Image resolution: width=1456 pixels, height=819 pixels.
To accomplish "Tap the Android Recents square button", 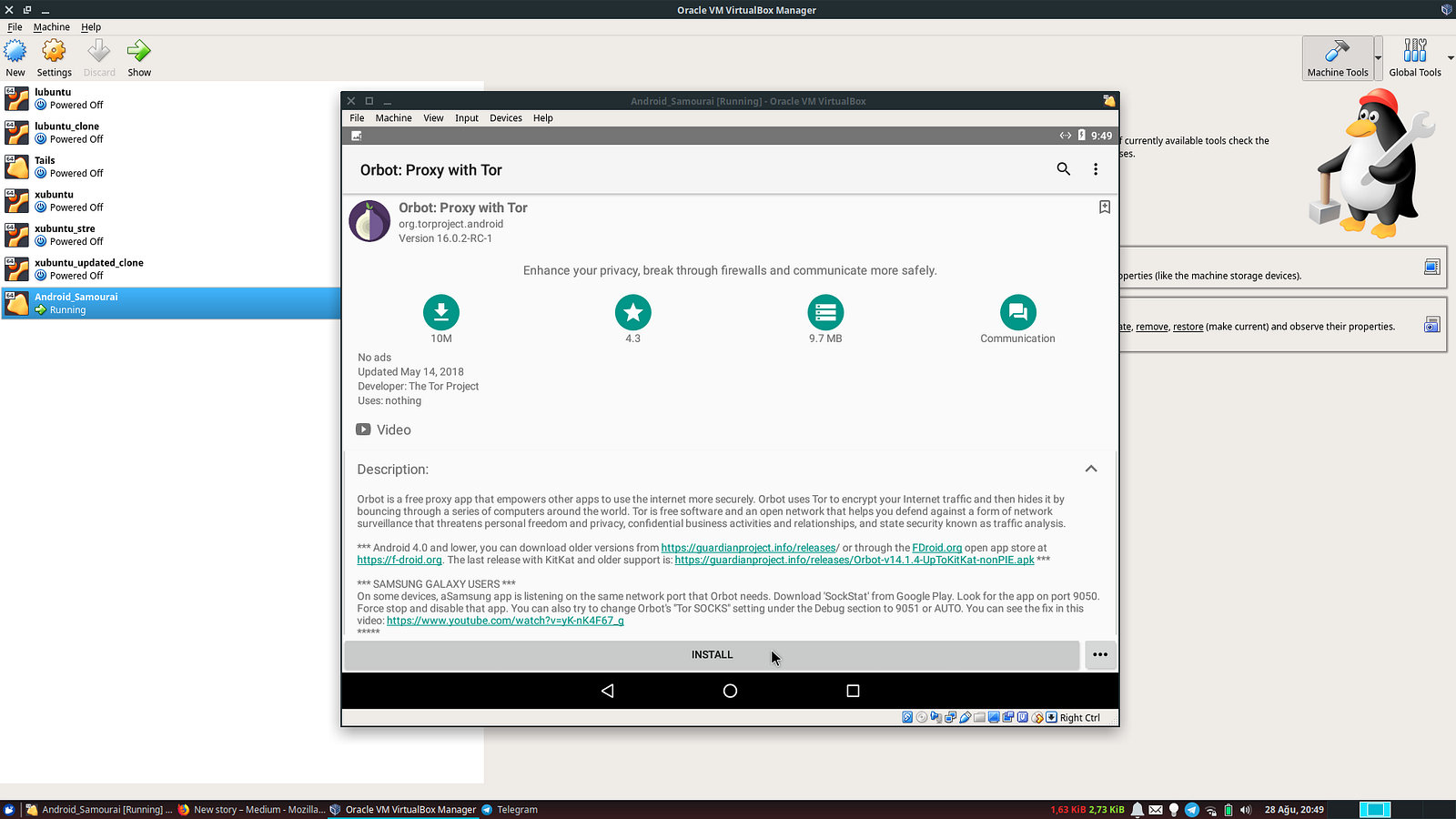I will click(853, 691).
